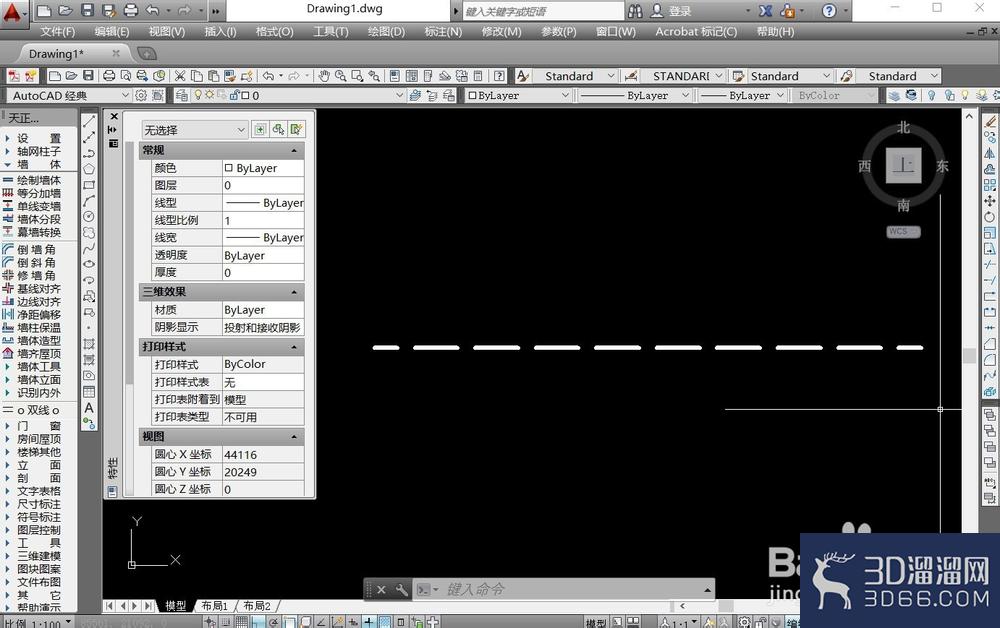Click the ViewCube top face 上
The height and width of the screenshot is (628, 1000).
coord(904,166)
